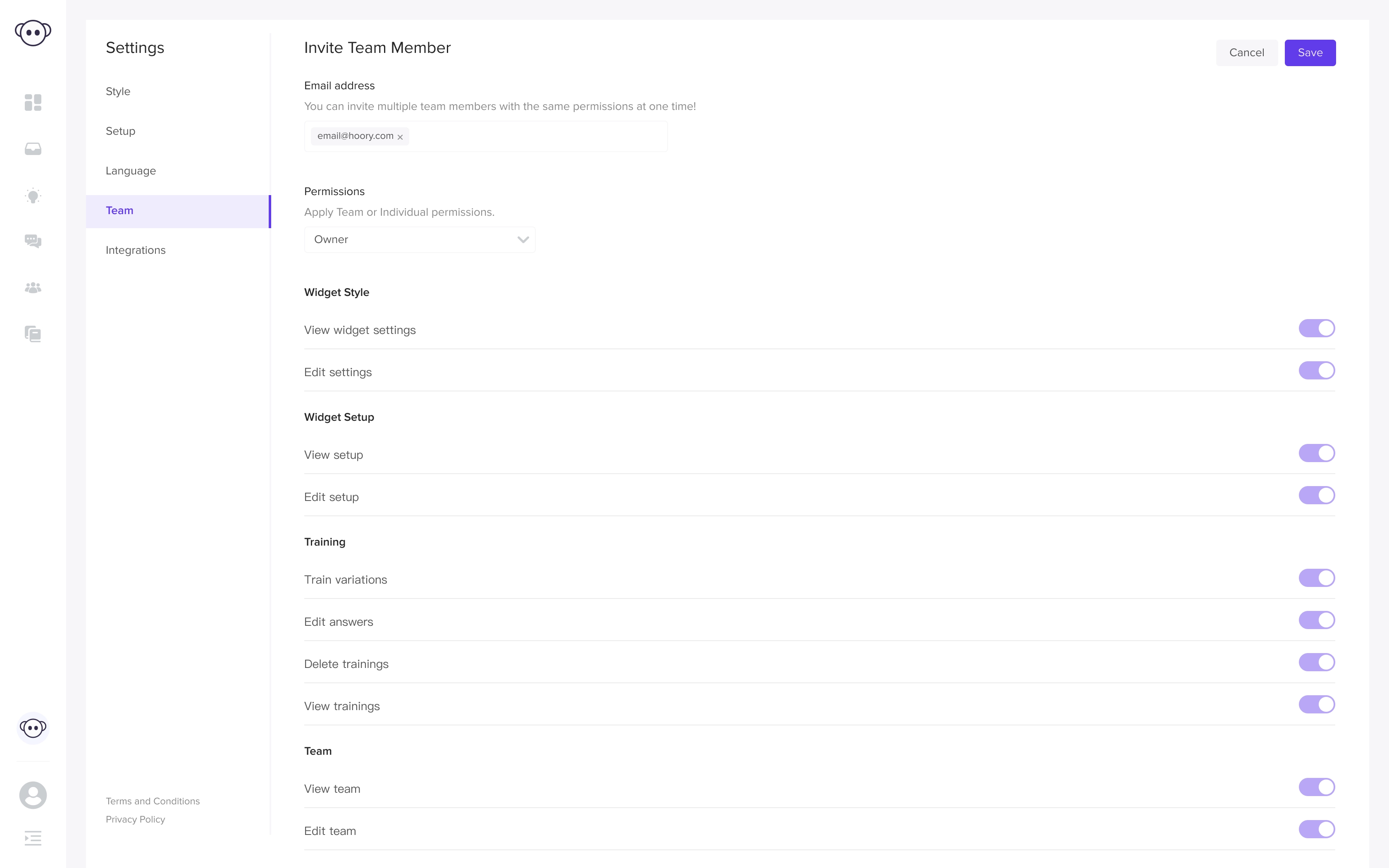The image size is (1389, 868).
Task: Open the lightbulb training icon in sidebar
Action: pyautogui.click(x=33, y=195)
